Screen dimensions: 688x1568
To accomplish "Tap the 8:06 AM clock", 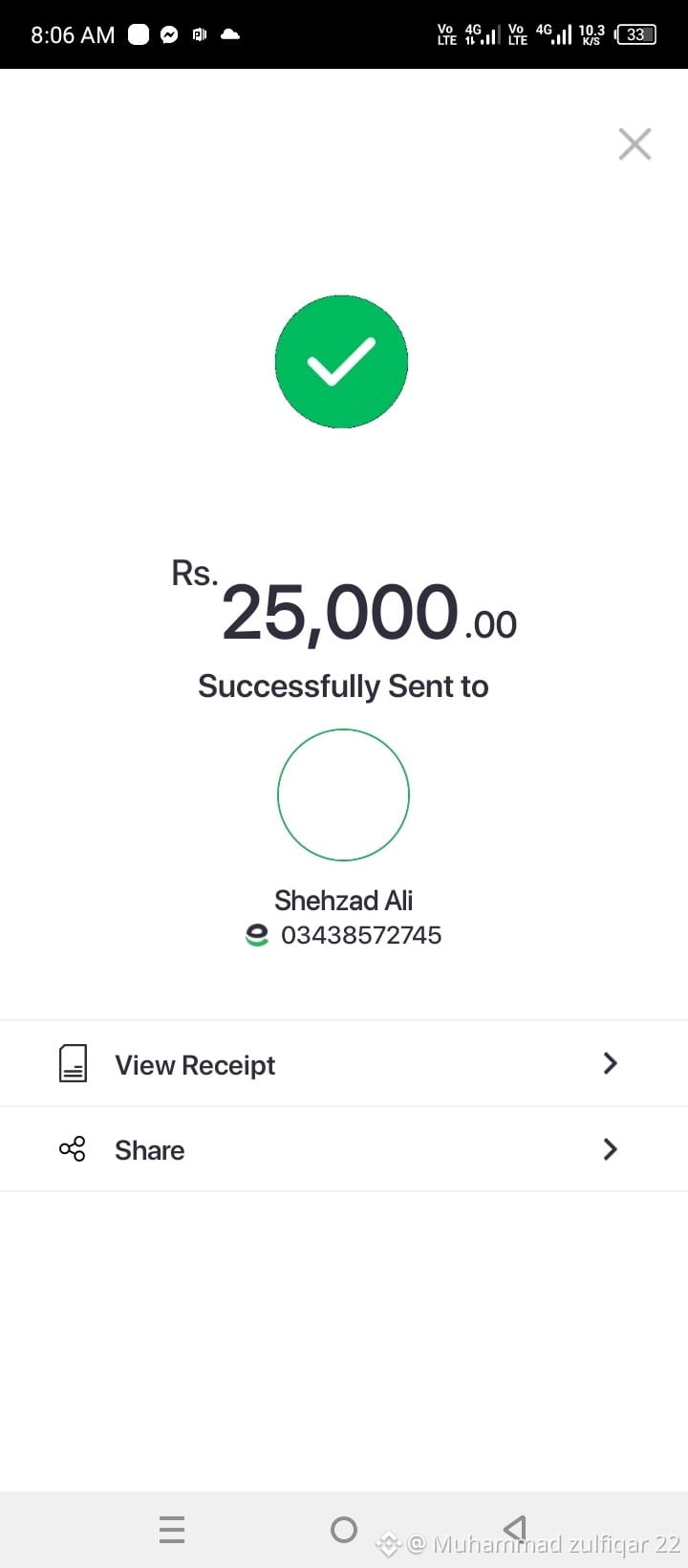I will point(73,35).
